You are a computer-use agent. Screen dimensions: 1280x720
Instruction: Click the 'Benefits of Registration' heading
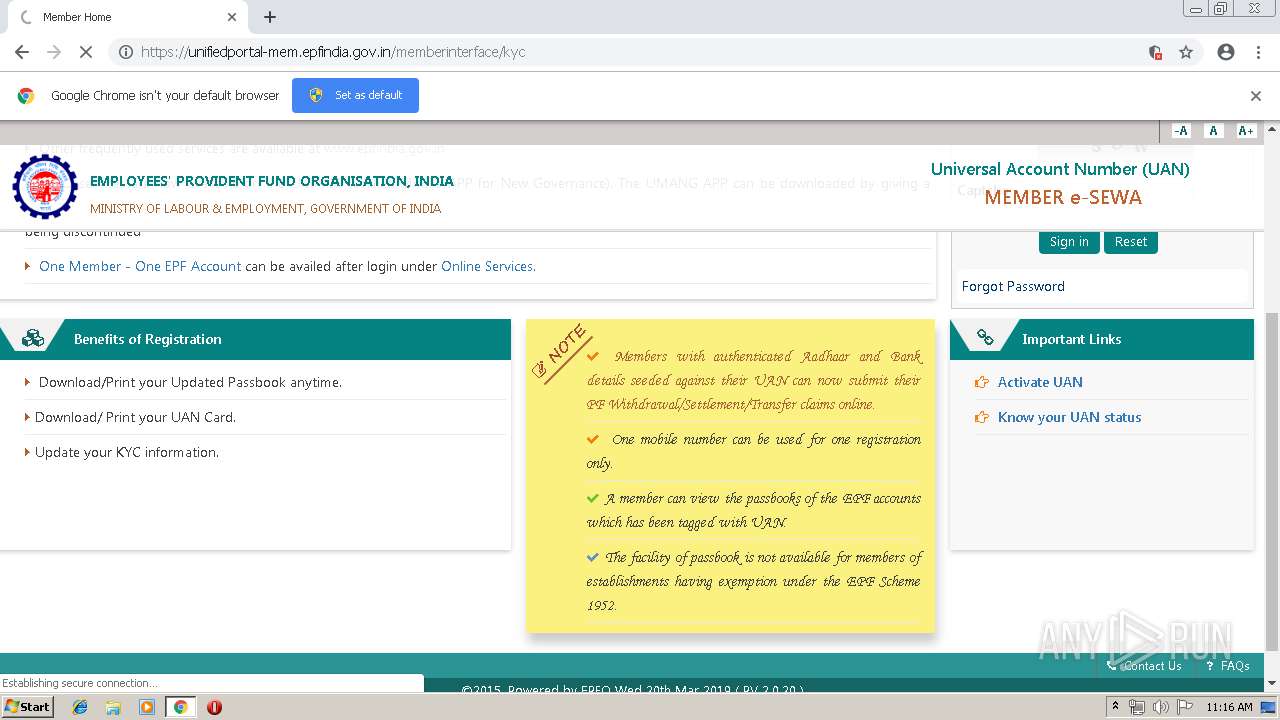[148, 339]
